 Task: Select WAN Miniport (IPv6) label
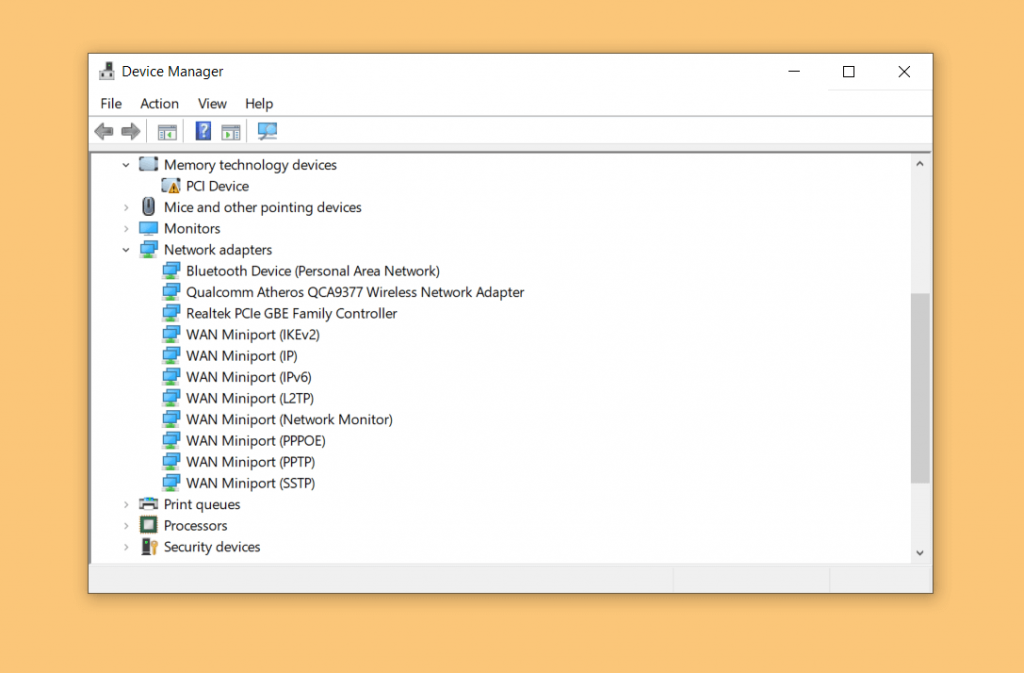249,377
